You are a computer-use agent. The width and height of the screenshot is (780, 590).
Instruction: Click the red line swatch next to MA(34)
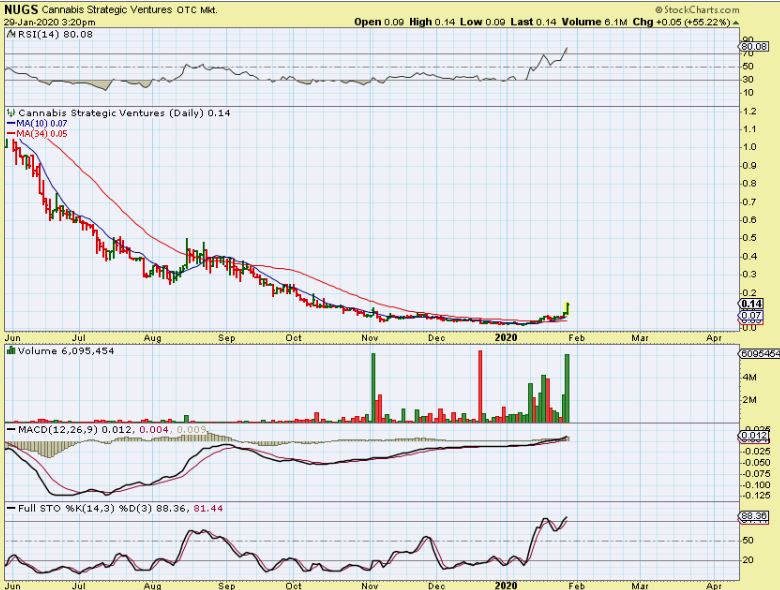click(x=11, y=133)
